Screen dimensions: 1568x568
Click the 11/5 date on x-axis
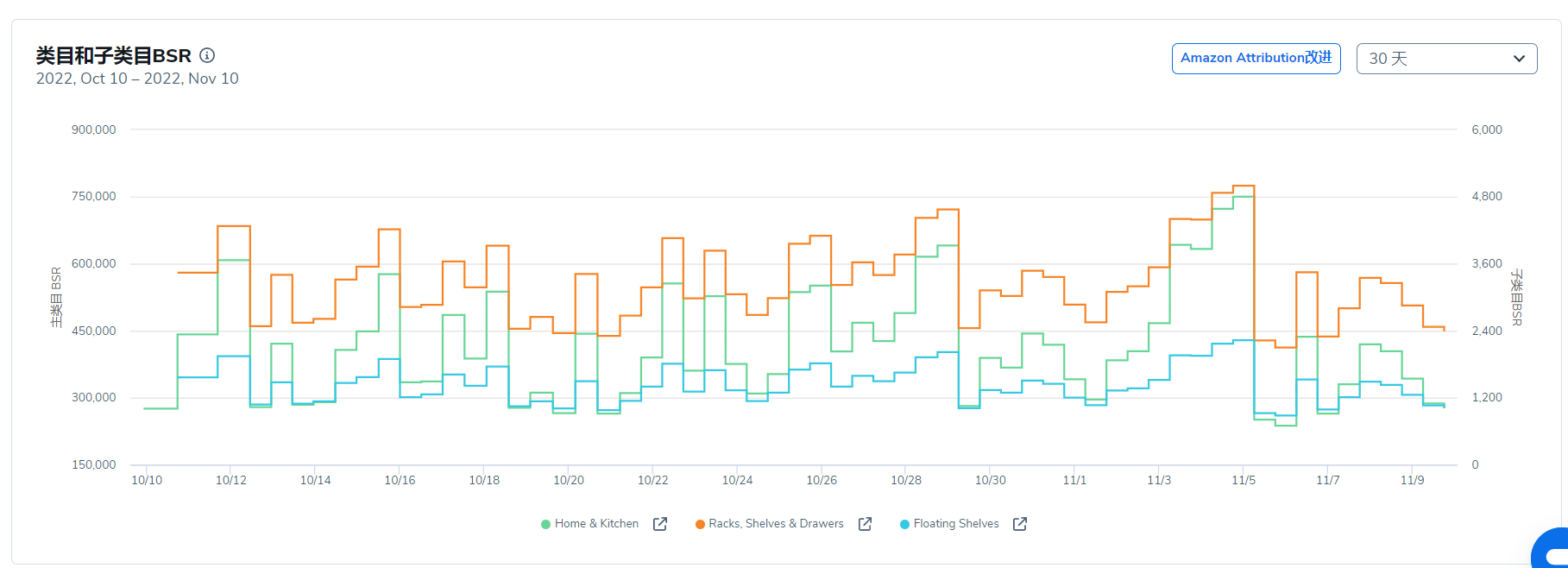[1244, 480]
